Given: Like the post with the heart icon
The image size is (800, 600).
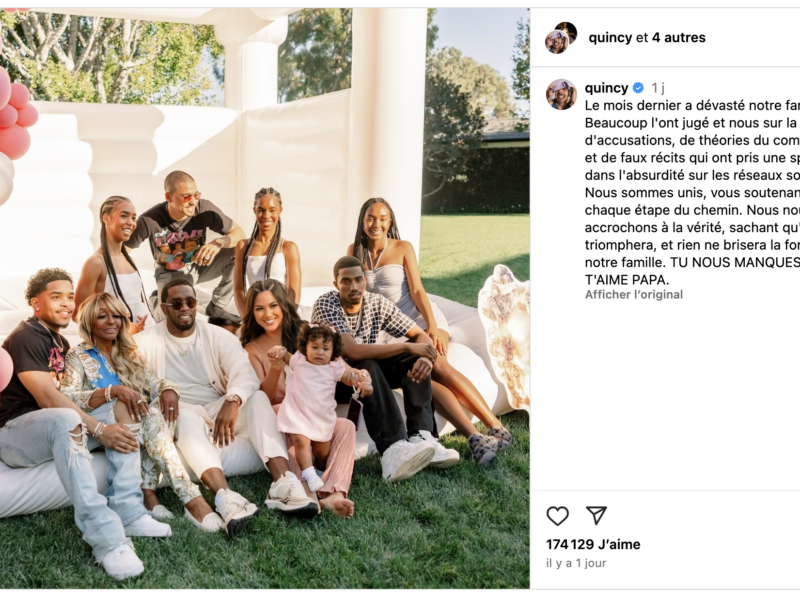Looking at the screenshot, I should click(557, 516).
